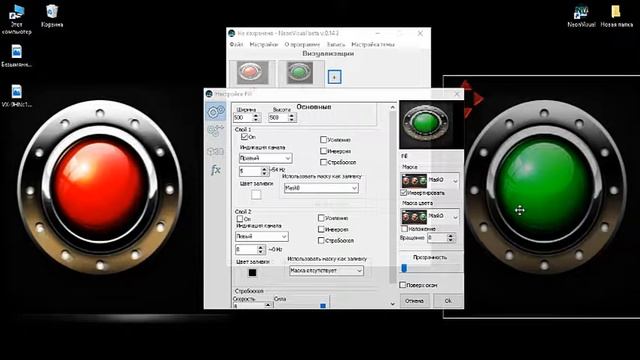The image size is (640, 360).
Task: Open the third sidebar settings icon
Action: pos(216,151)
